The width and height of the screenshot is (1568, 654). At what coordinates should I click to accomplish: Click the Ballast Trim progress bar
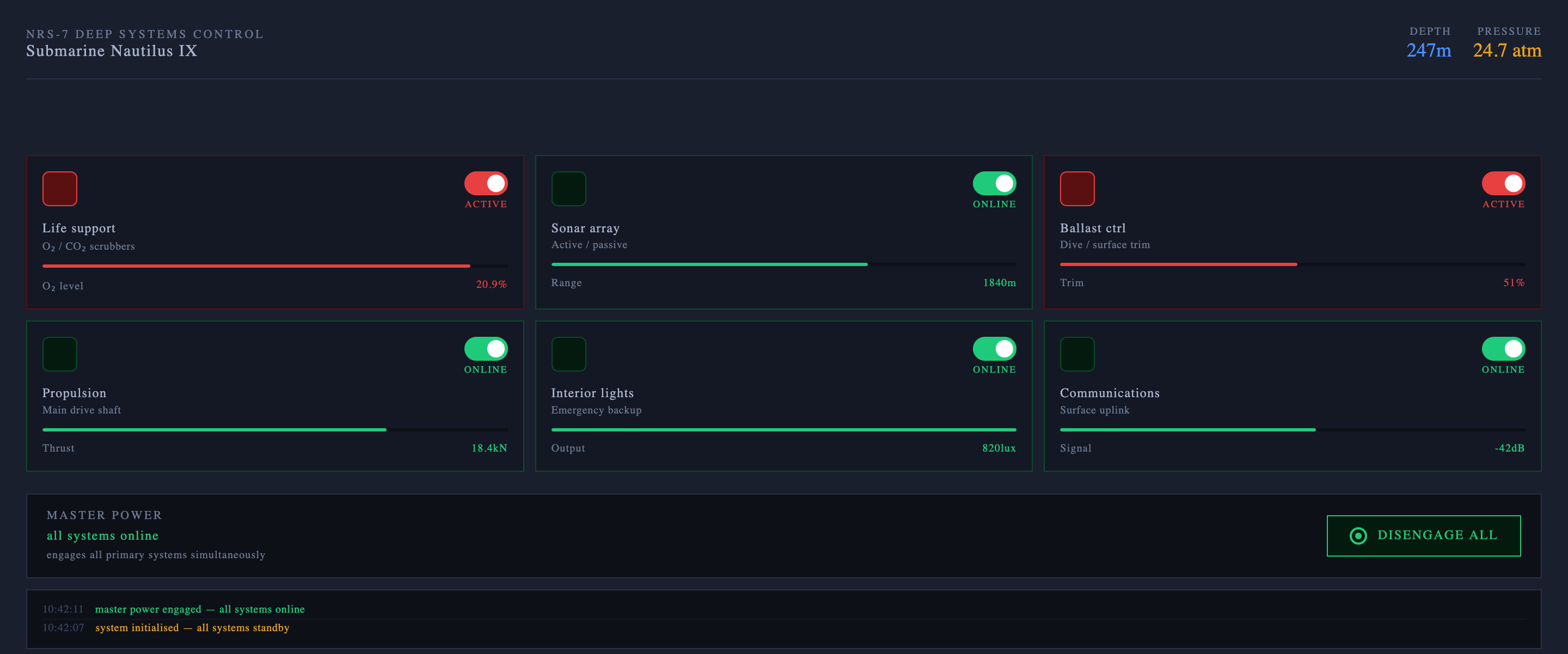coord(1293,264)
